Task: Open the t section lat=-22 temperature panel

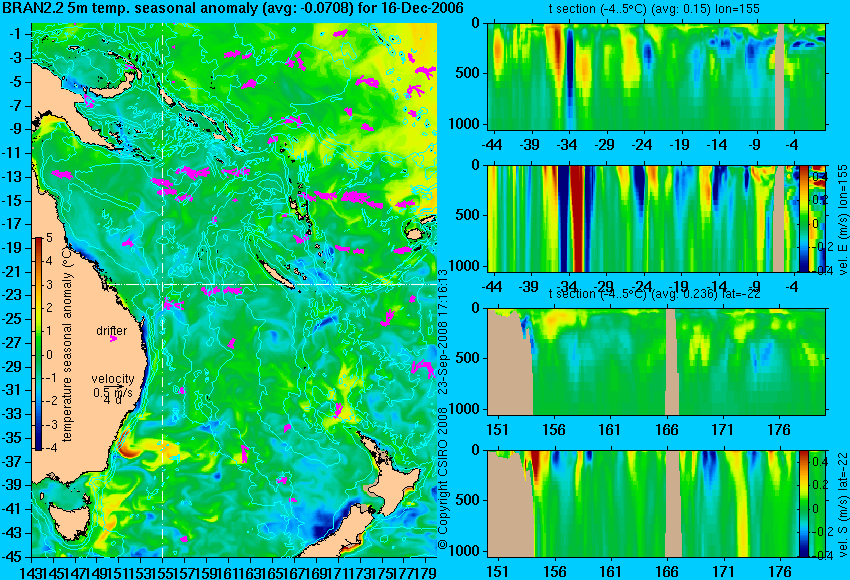Action: (657, 362)
